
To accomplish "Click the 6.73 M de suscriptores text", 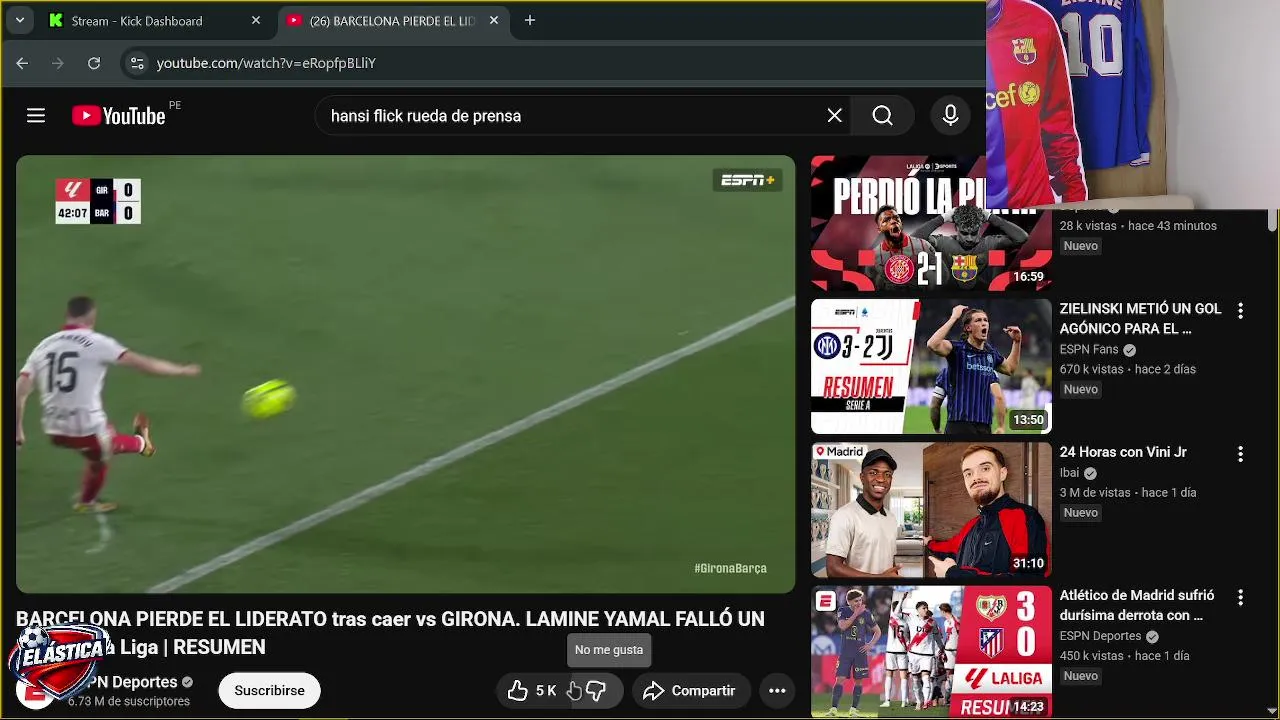I will point(129,701).
